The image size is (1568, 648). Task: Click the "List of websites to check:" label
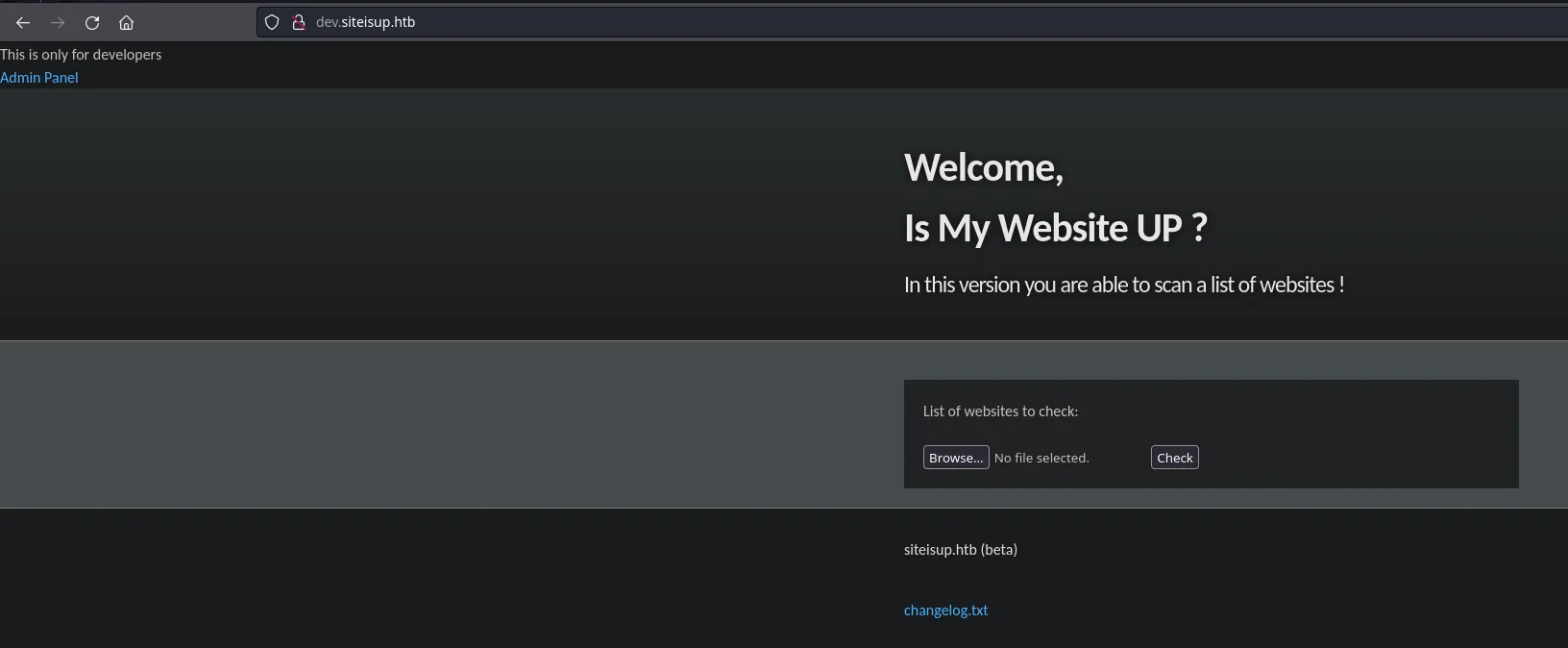1000,411
